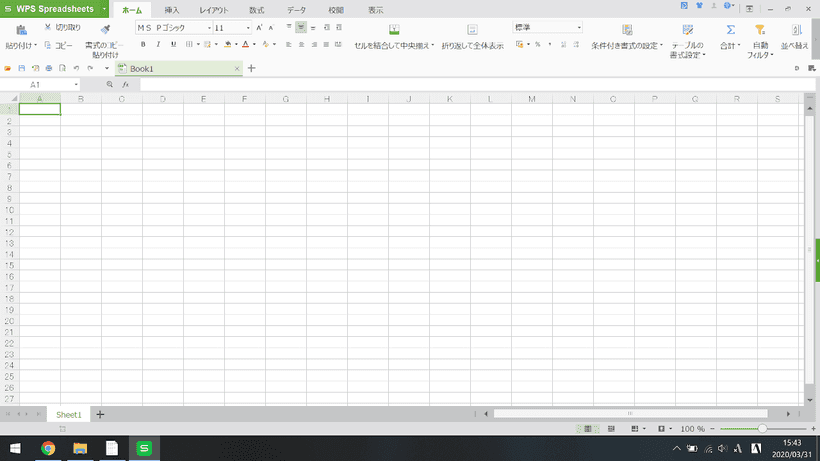Click the distributed alignment icon

tap(338, 45)
